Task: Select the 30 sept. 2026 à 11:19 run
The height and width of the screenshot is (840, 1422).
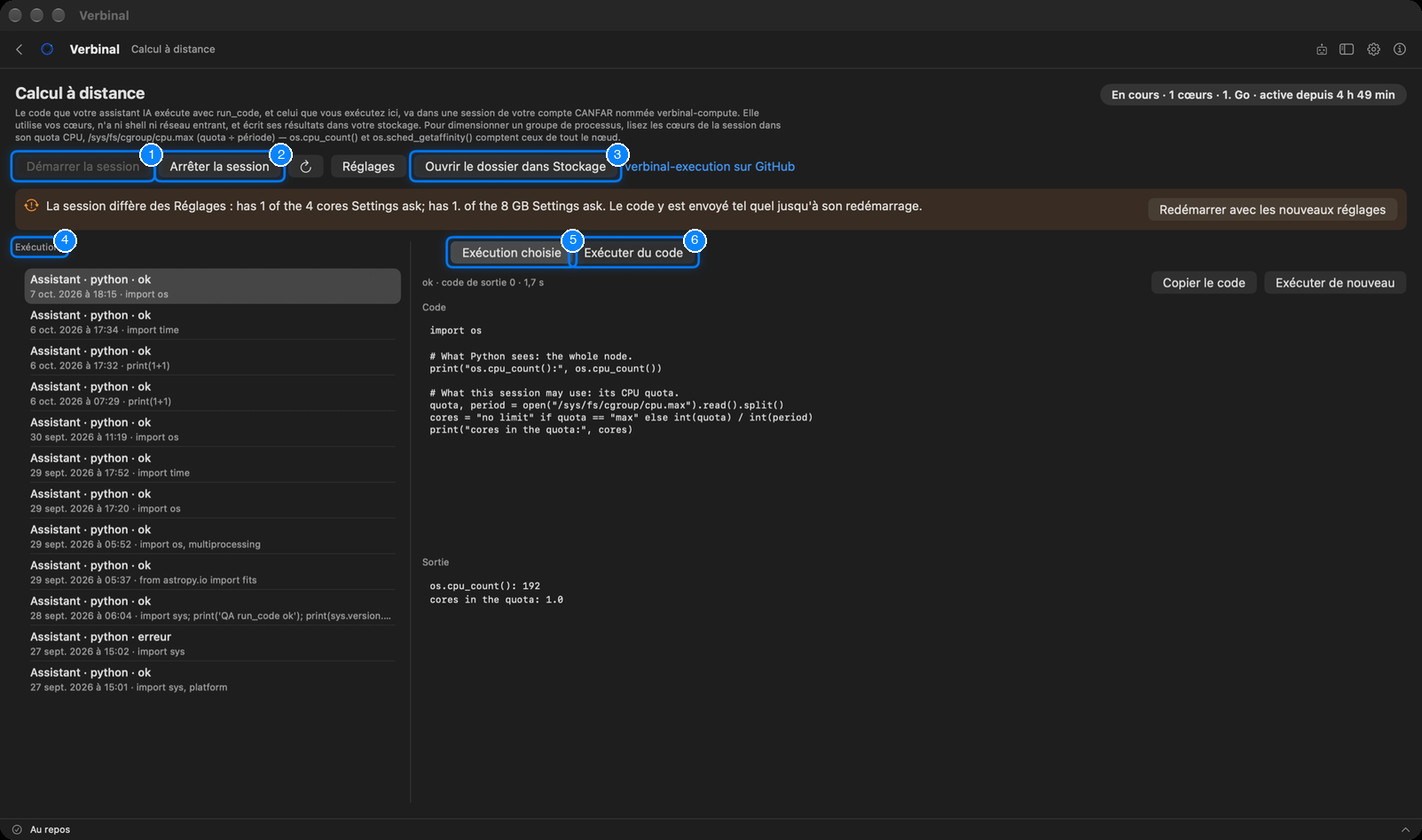Action: pos(213,429)
